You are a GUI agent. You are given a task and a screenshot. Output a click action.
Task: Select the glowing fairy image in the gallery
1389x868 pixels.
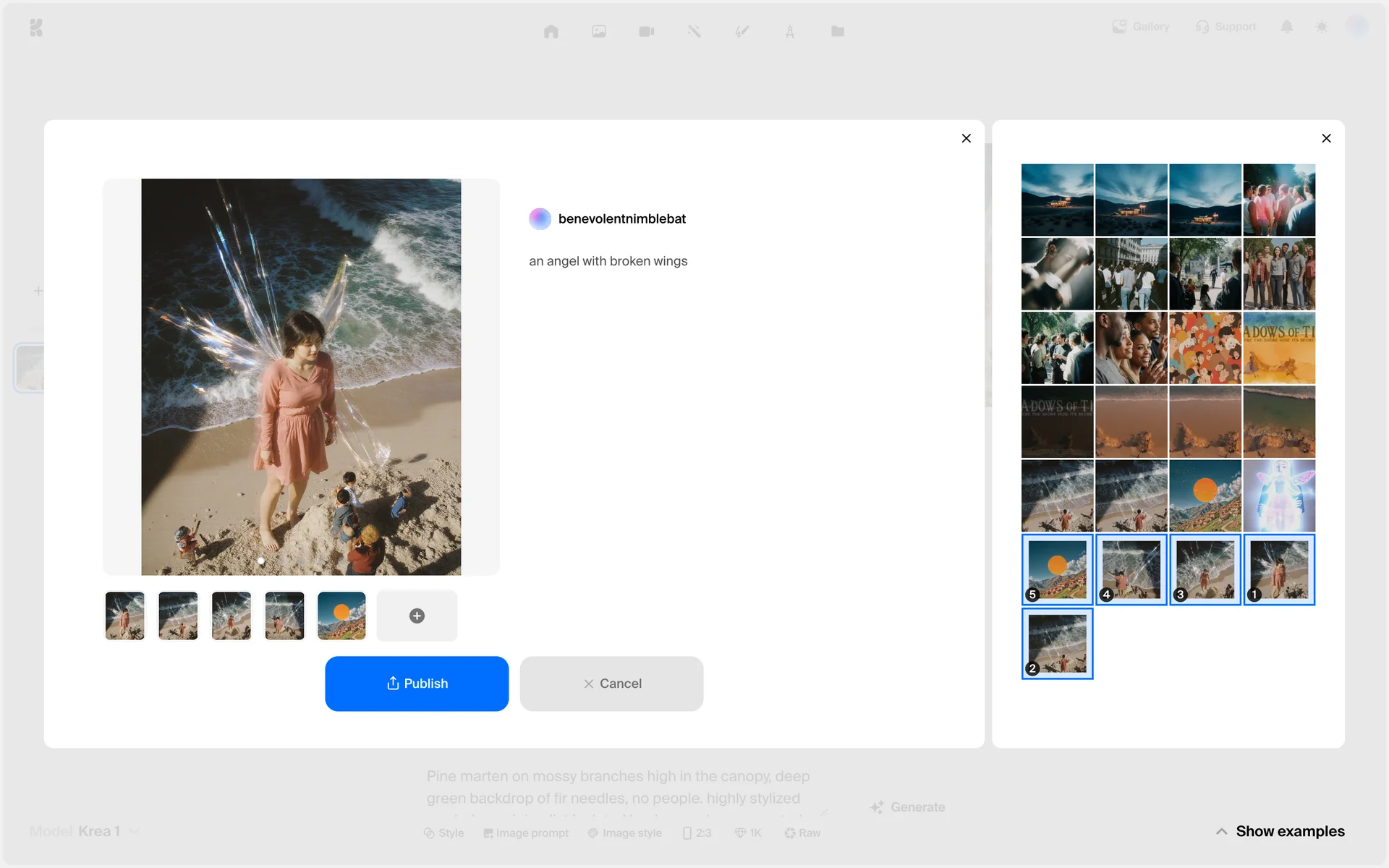(x=1279, y=495)
